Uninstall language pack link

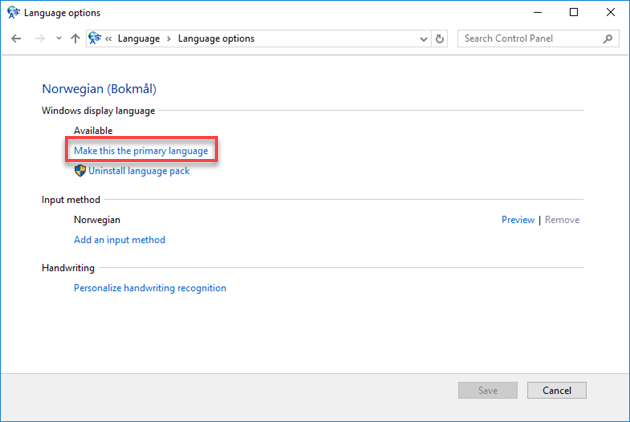(x=139, y=171)
